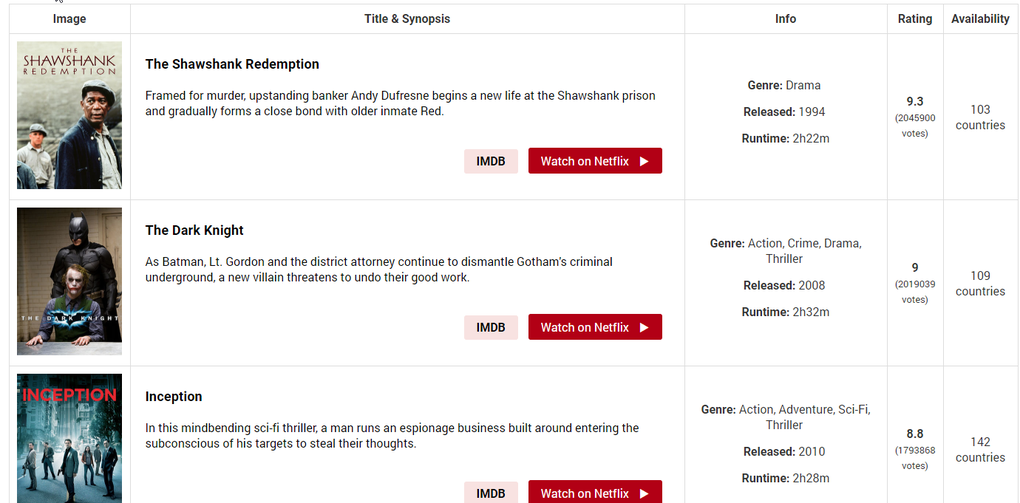Click The Shawshank Redemption title text
This screenshot has height=503, width=1020.
tap(232, 64)
